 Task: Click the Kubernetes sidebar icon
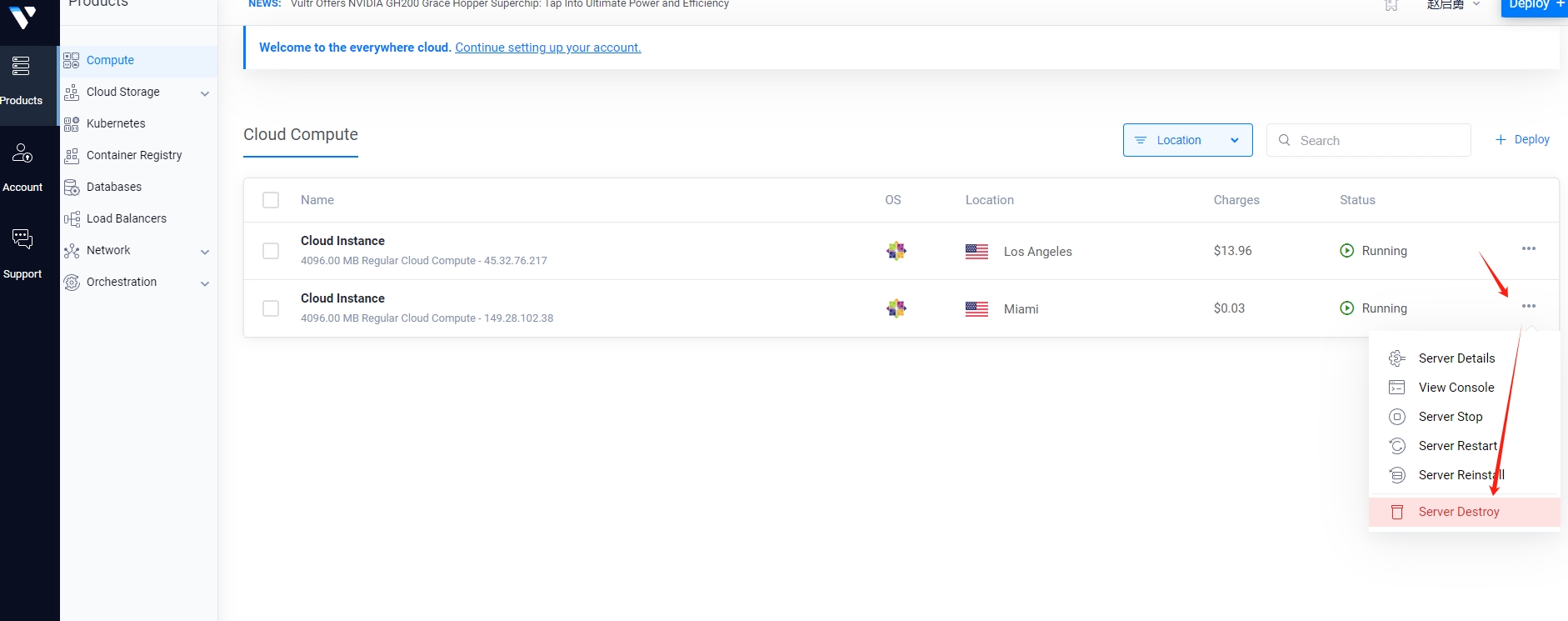pyautogui.click(x=72, y=123)
